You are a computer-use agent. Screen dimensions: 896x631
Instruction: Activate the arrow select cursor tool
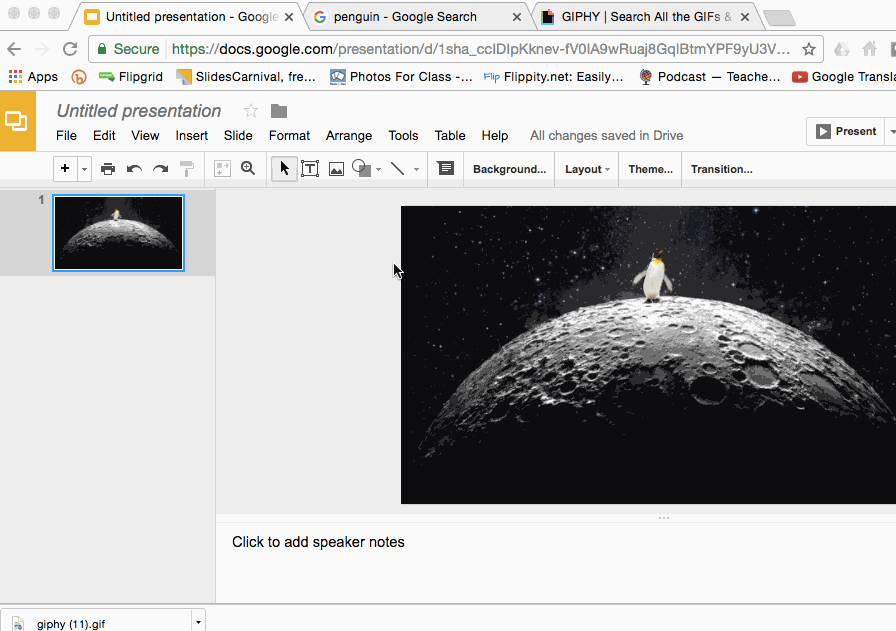[x=284, y=169]
